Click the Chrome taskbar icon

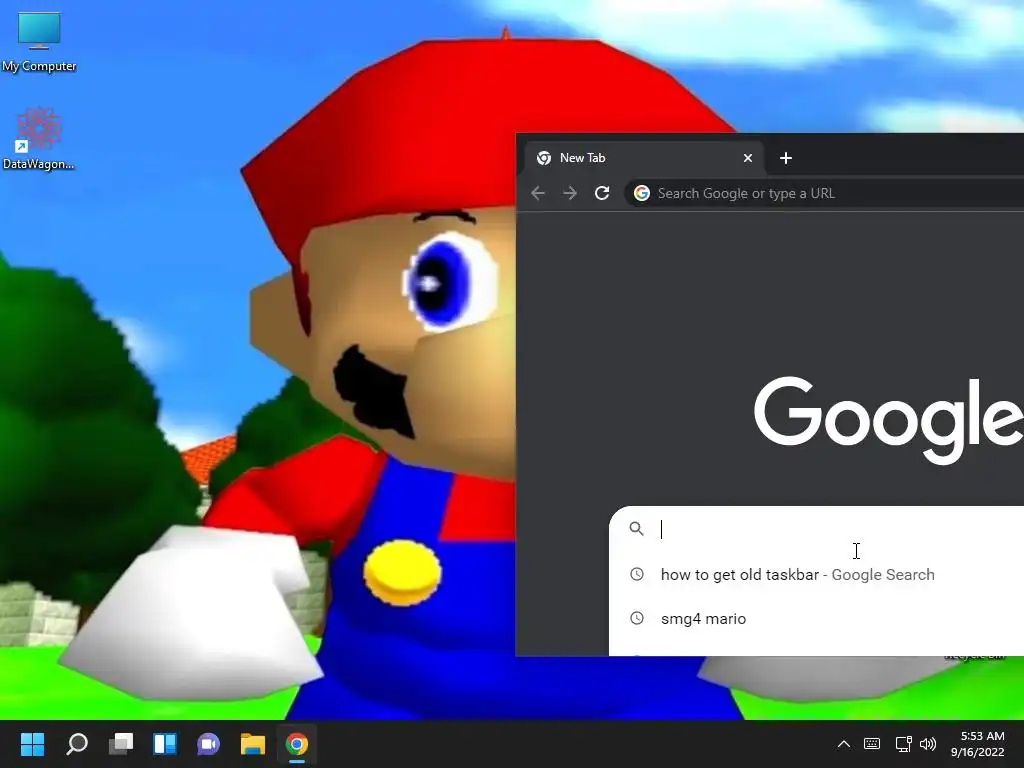[x=296, y=744]
